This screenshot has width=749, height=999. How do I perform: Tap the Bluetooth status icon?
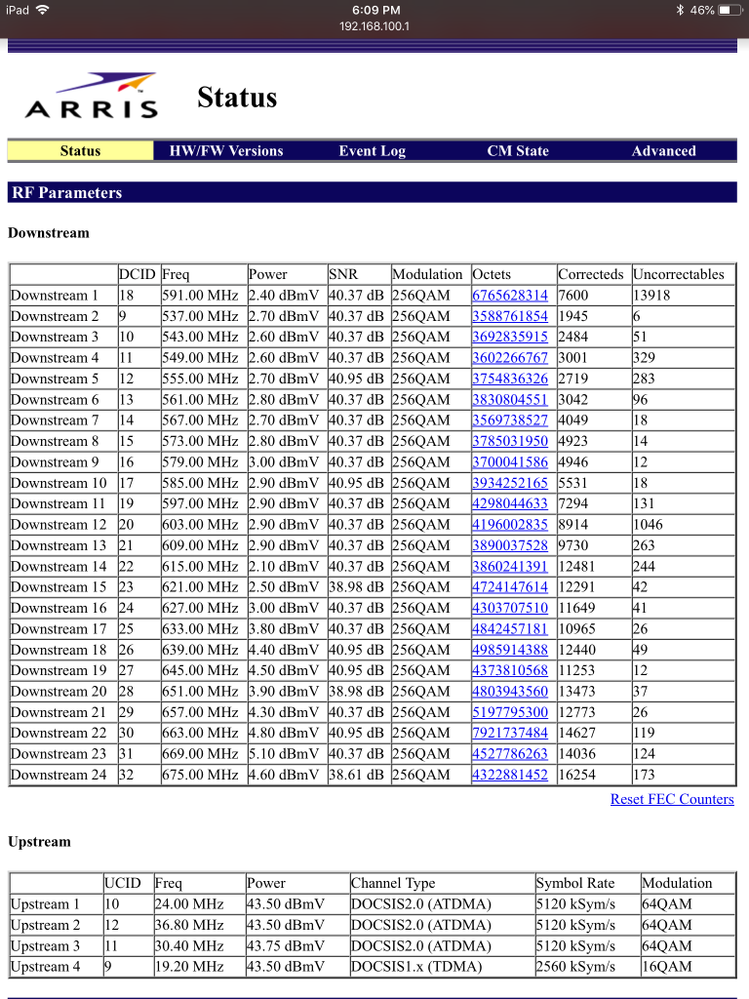coord(680,10)
